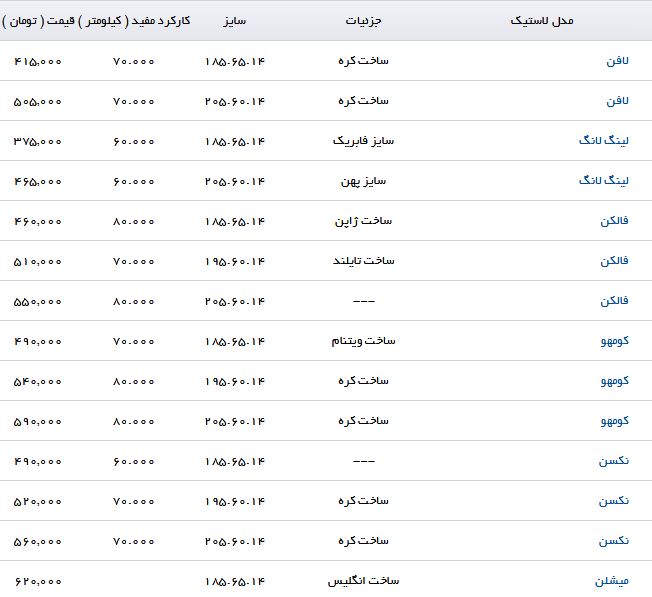
Task: Click size 205.60.14 in the 465,000 row
Action: [x=235, y=181]
